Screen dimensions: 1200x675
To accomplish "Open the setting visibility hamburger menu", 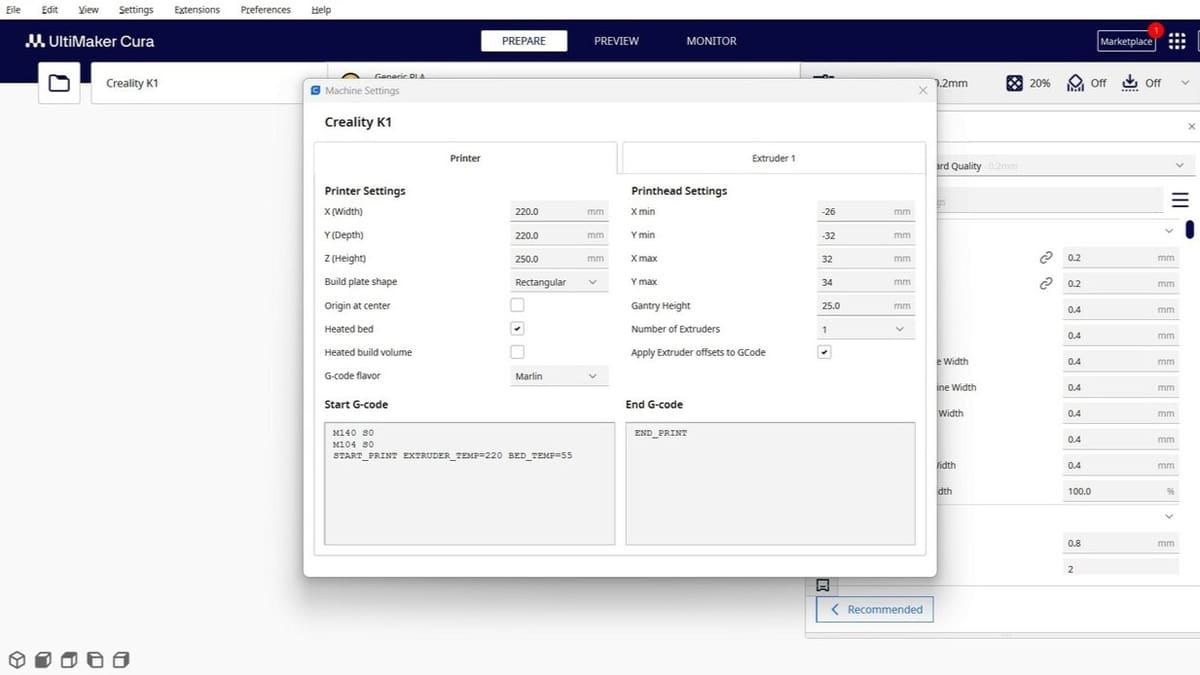I will coord(1180,201).
